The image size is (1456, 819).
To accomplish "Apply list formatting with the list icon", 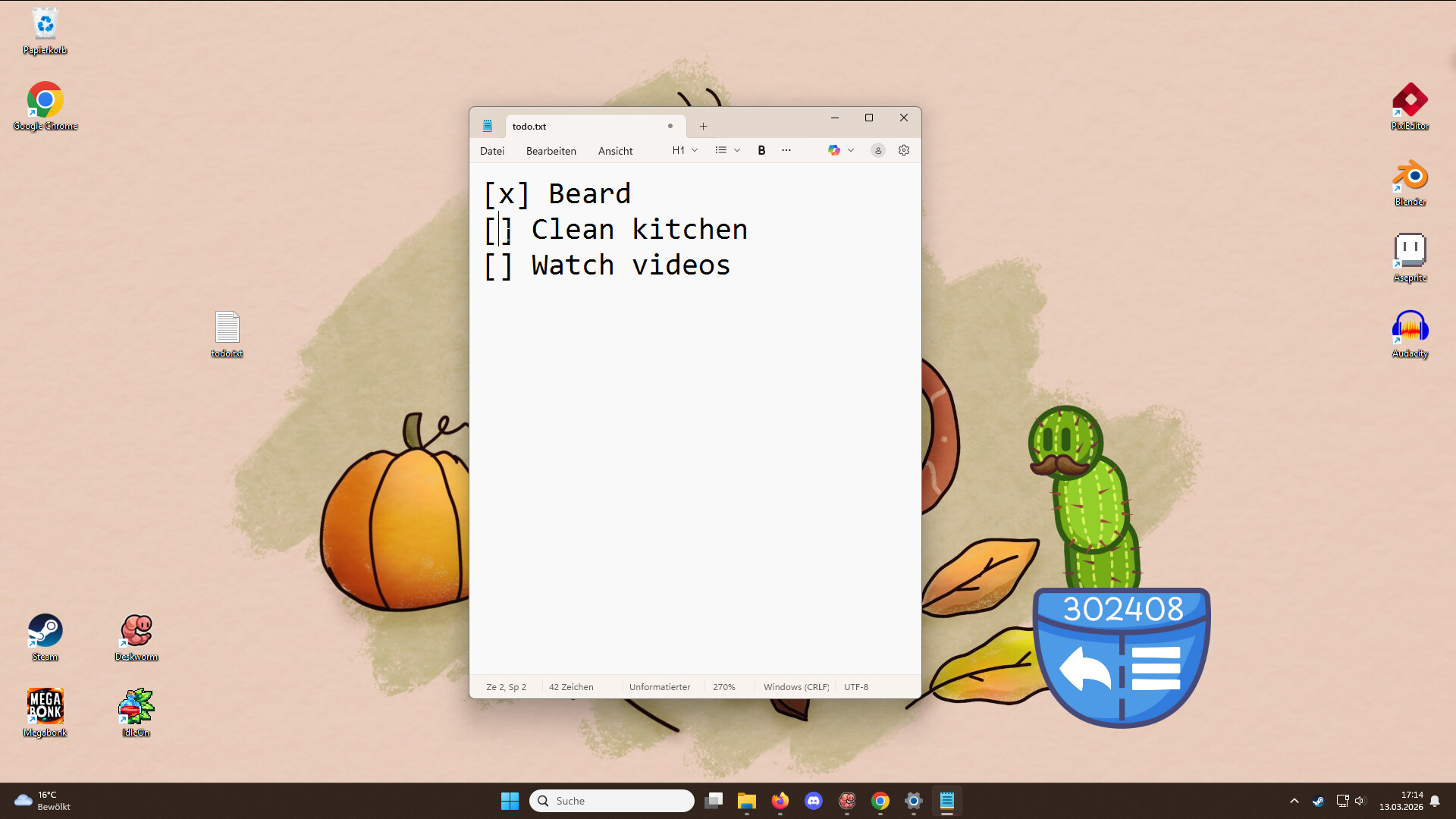I will click(721, 150).
